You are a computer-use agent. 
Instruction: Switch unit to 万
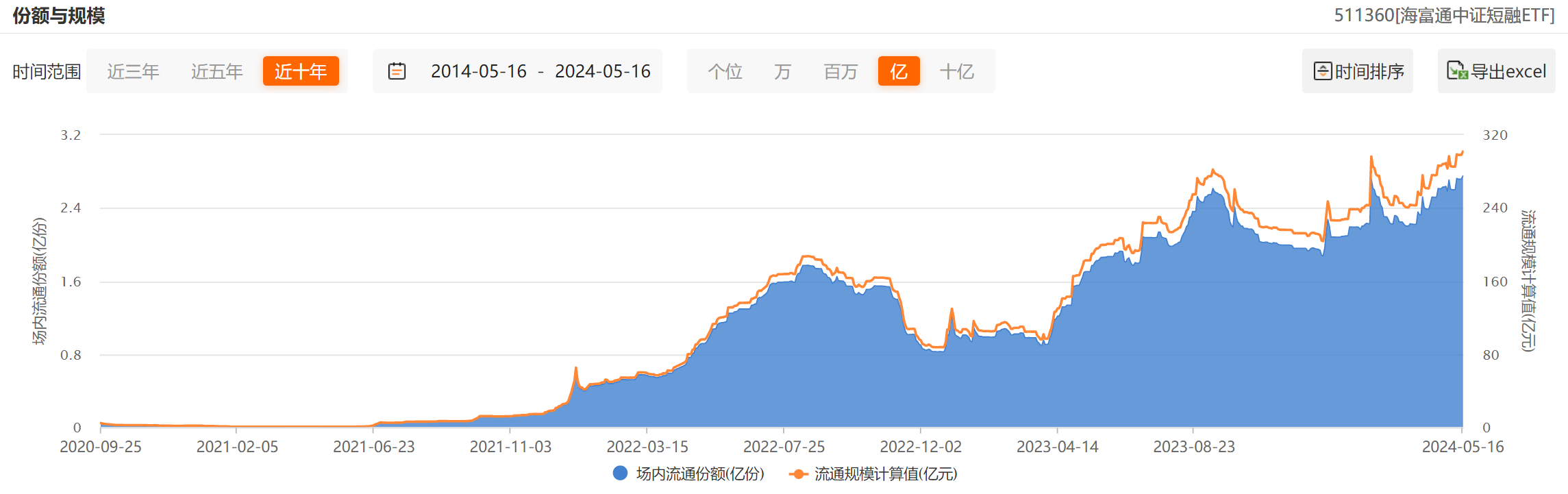point(782,71)
